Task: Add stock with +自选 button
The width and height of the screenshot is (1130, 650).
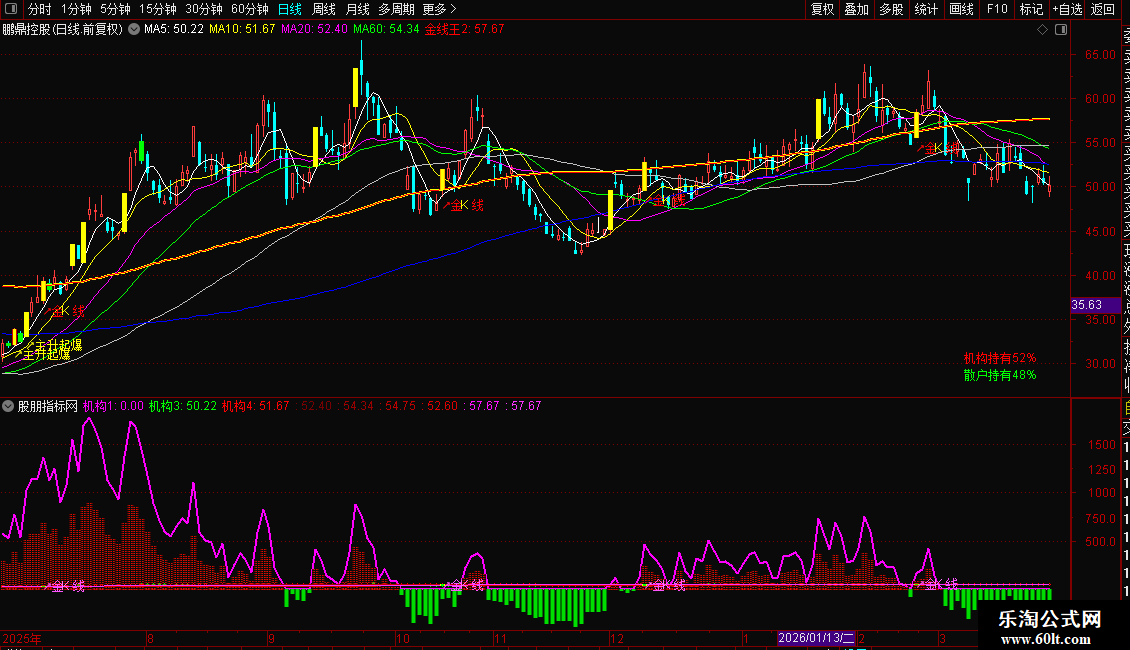Action: 1067,9
